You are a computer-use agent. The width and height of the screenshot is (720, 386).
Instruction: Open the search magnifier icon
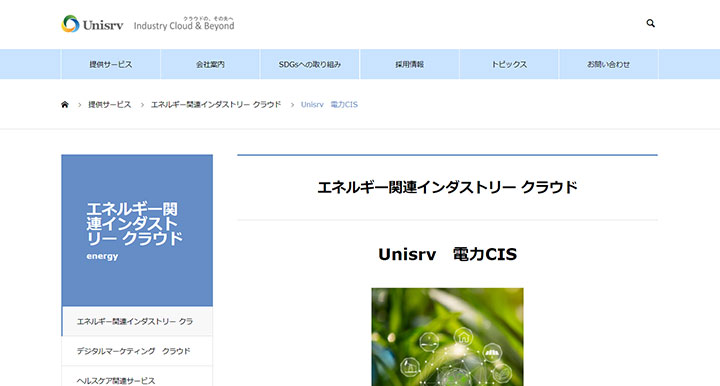tap(650, 23)
